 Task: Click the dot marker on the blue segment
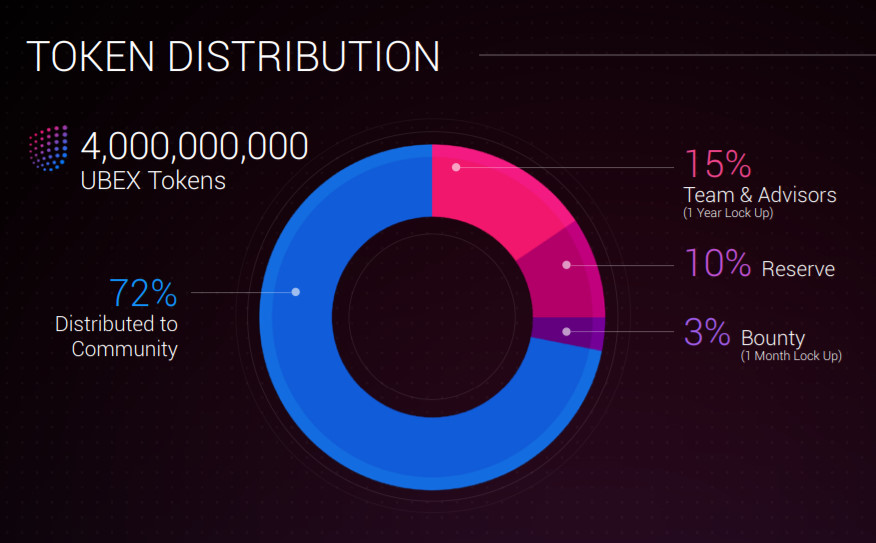(296, 292)
